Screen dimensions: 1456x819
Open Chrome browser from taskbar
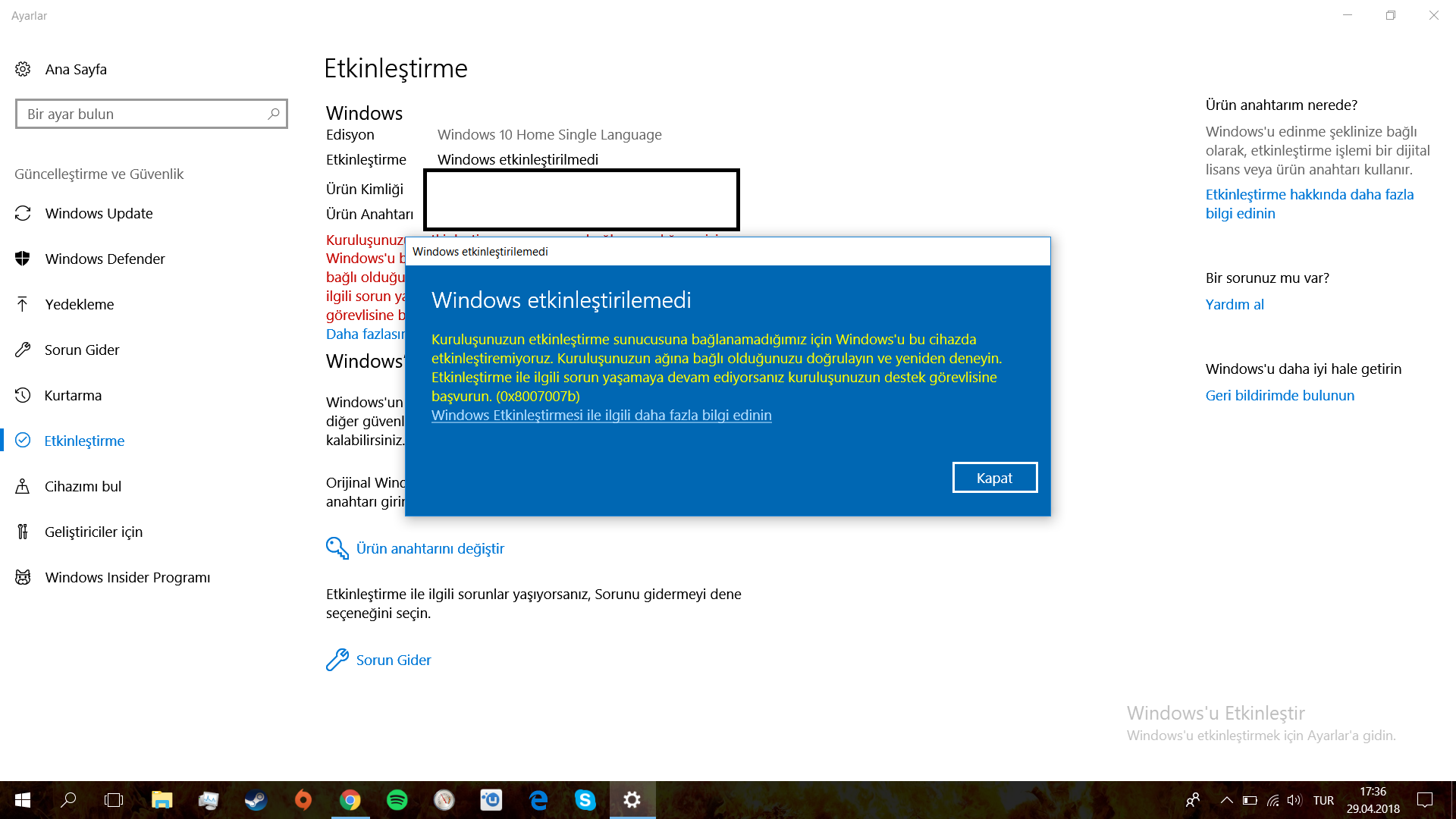(x=350, y=799)
